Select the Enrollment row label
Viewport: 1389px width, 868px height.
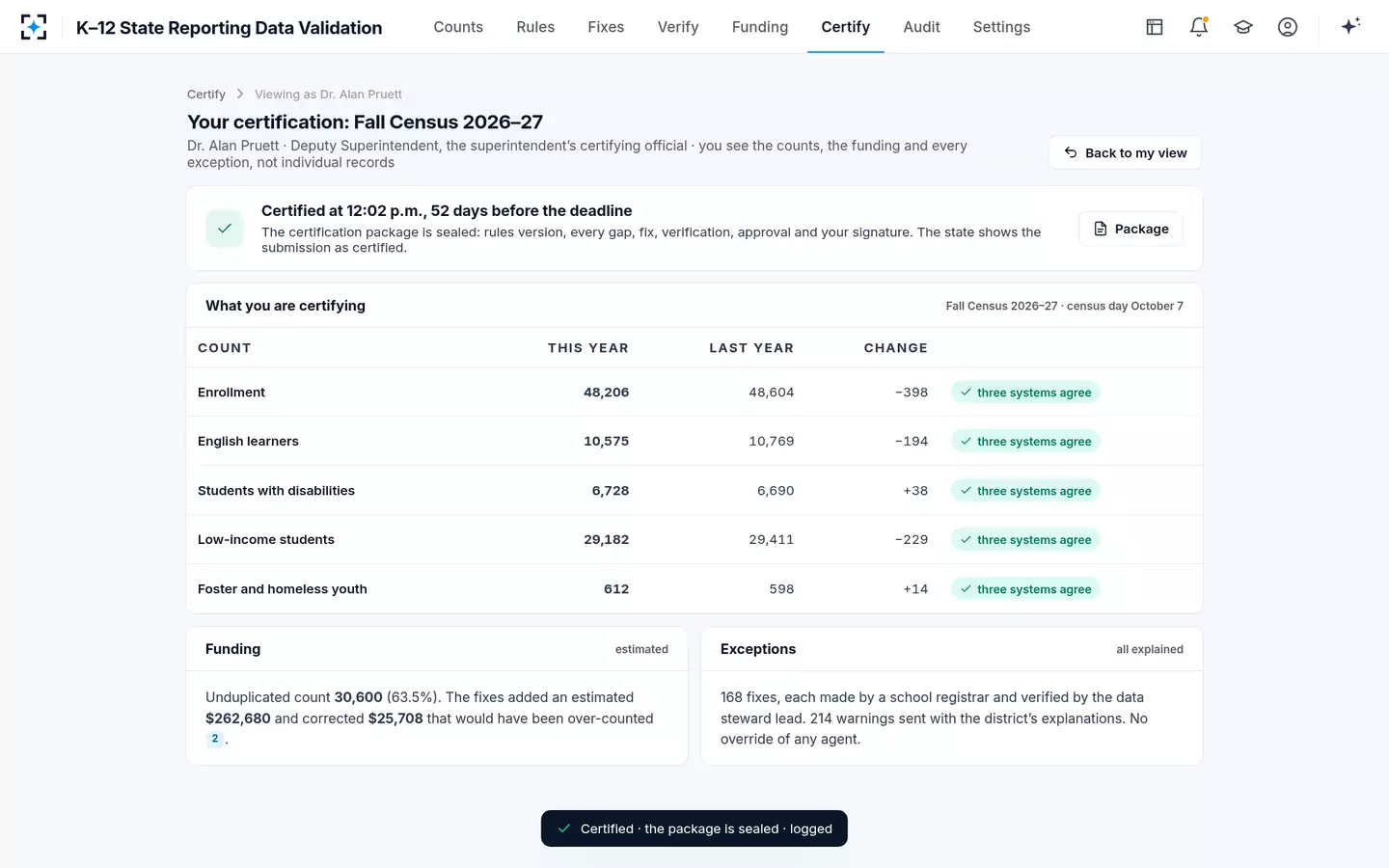(x=231, y=393)
